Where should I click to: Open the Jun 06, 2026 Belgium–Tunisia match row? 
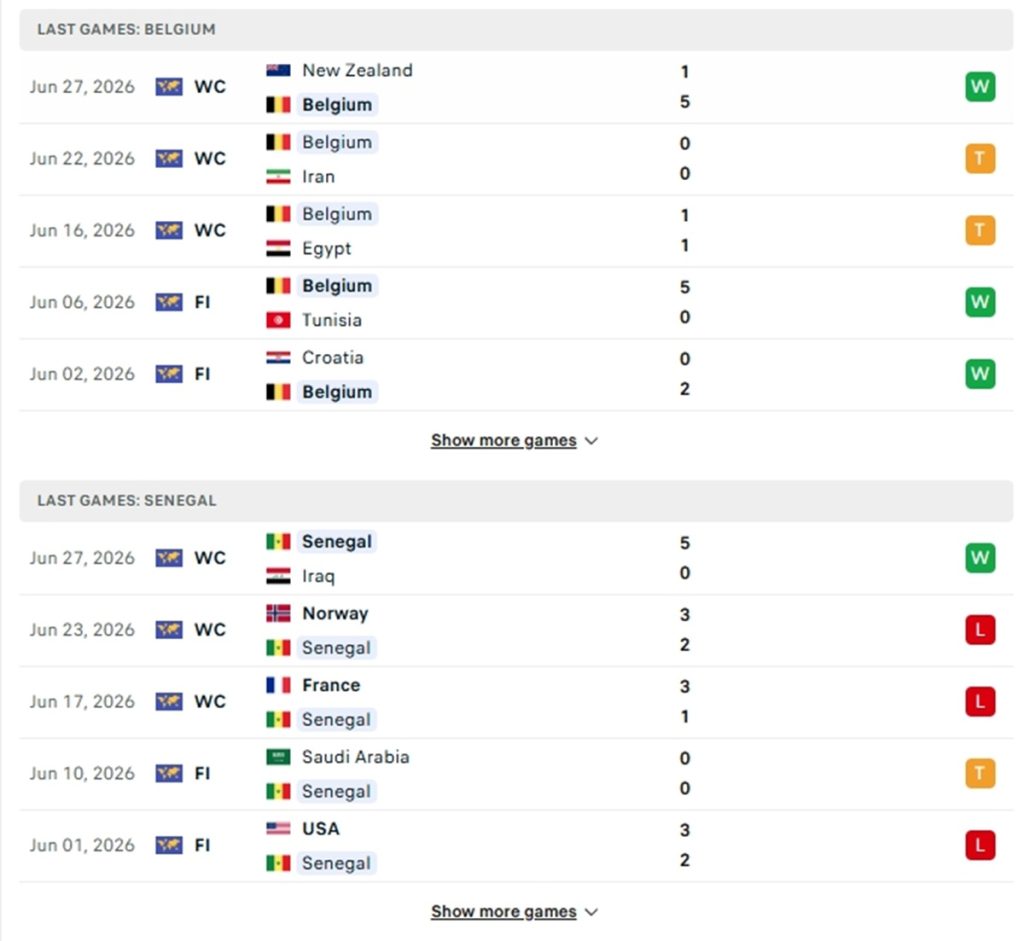pyautogui.click(x=516, y=303)
